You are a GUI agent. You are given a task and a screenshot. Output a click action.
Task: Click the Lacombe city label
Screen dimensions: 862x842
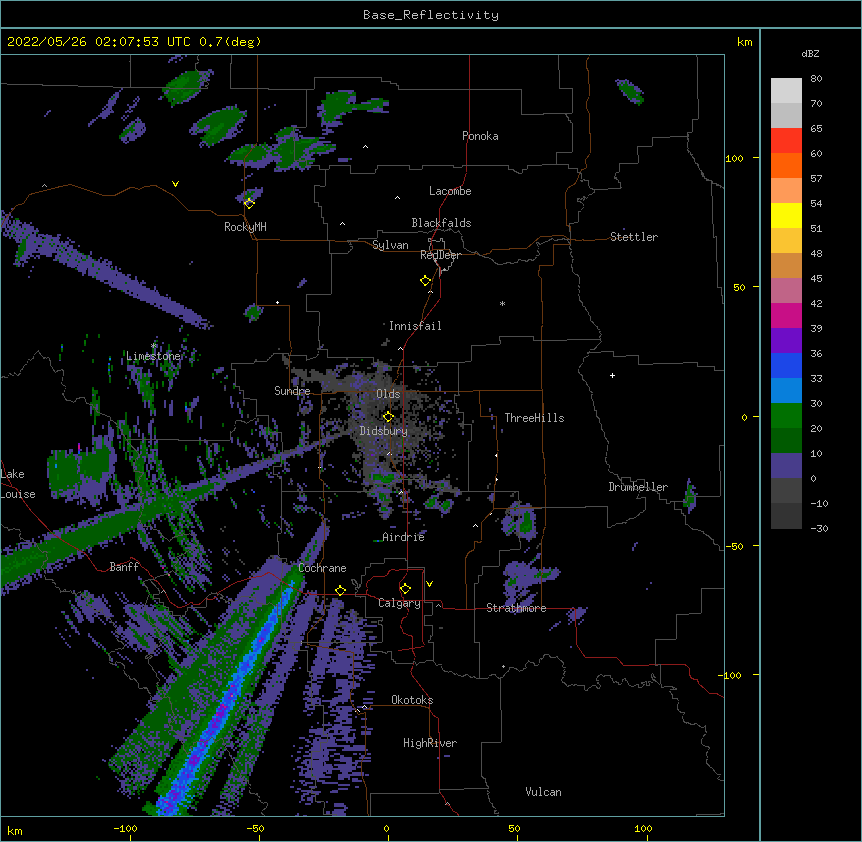(450, 191)
